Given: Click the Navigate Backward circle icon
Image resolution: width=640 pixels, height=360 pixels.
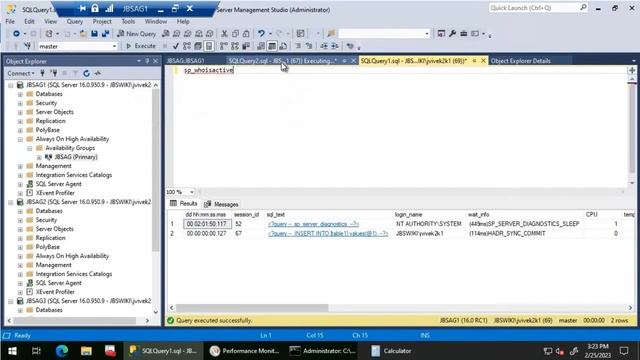Looking at the screenshot, I should (x=16, y=34).
